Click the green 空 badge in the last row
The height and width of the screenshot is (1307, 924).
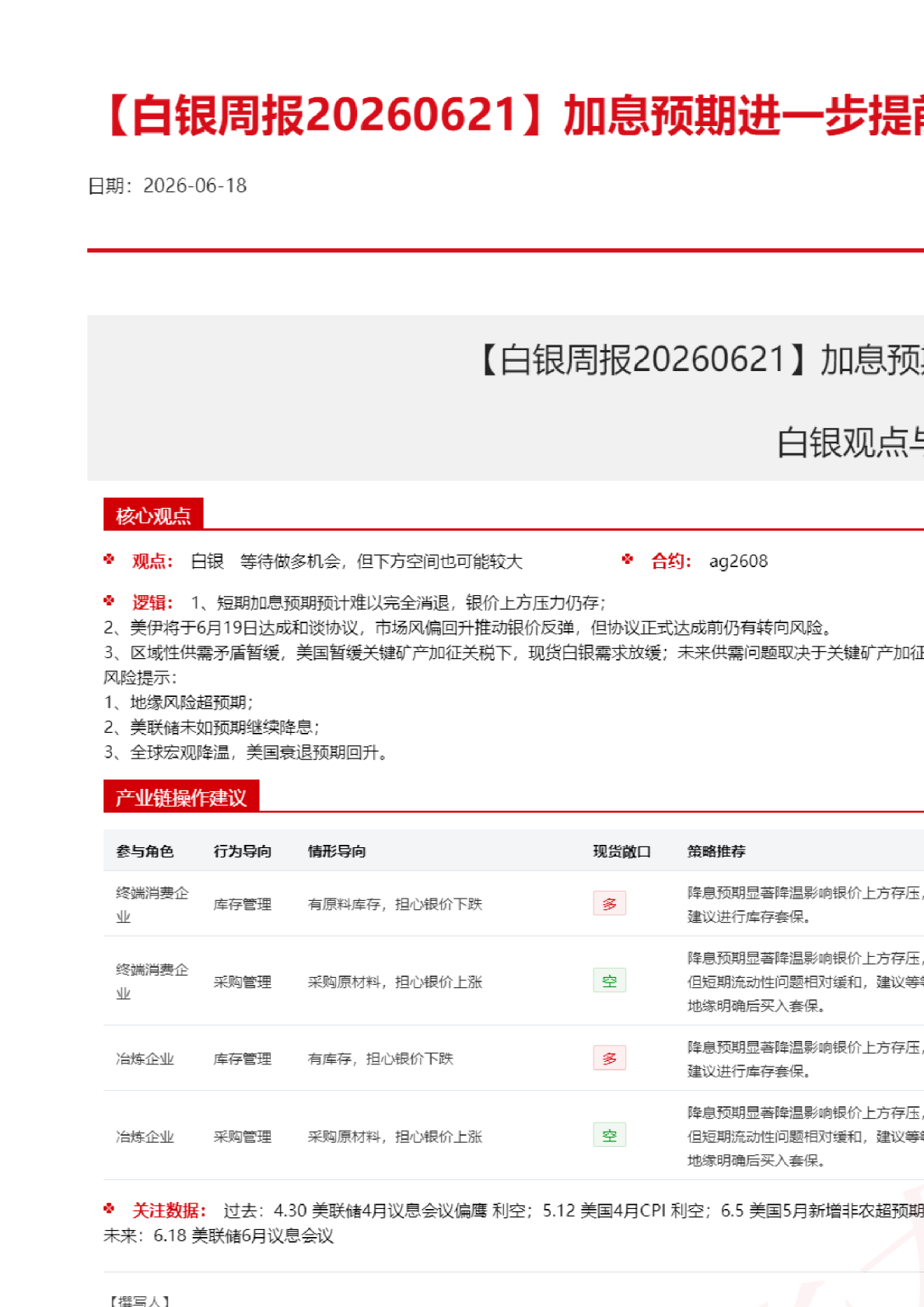point(609,1135)
